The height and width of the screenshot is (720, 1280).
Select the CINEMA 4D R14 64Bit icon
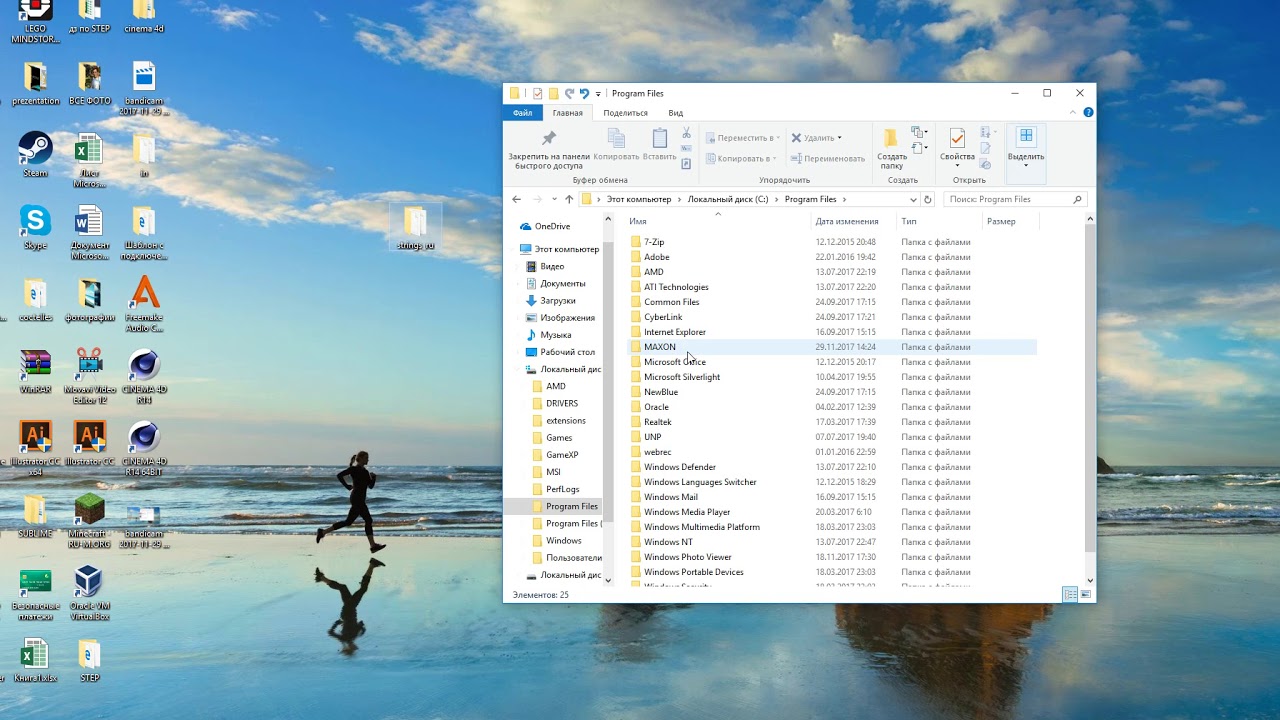(144, 449)
